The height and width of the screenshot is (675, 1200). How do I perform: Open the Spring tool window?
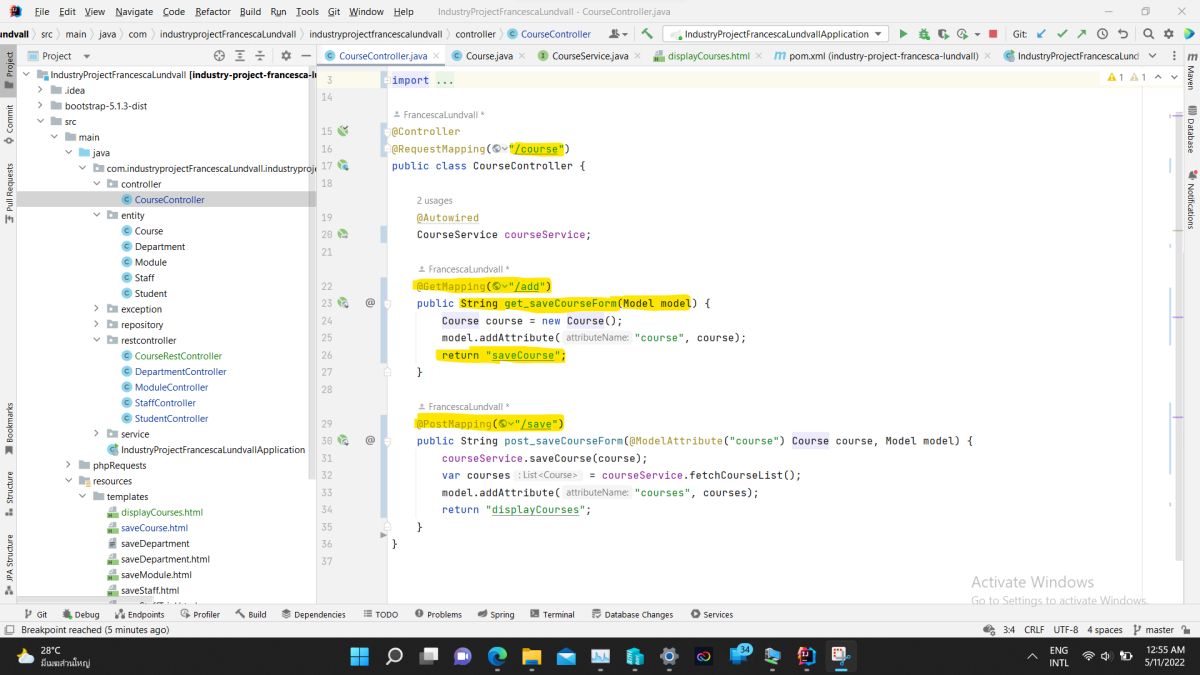coord(495,614)
